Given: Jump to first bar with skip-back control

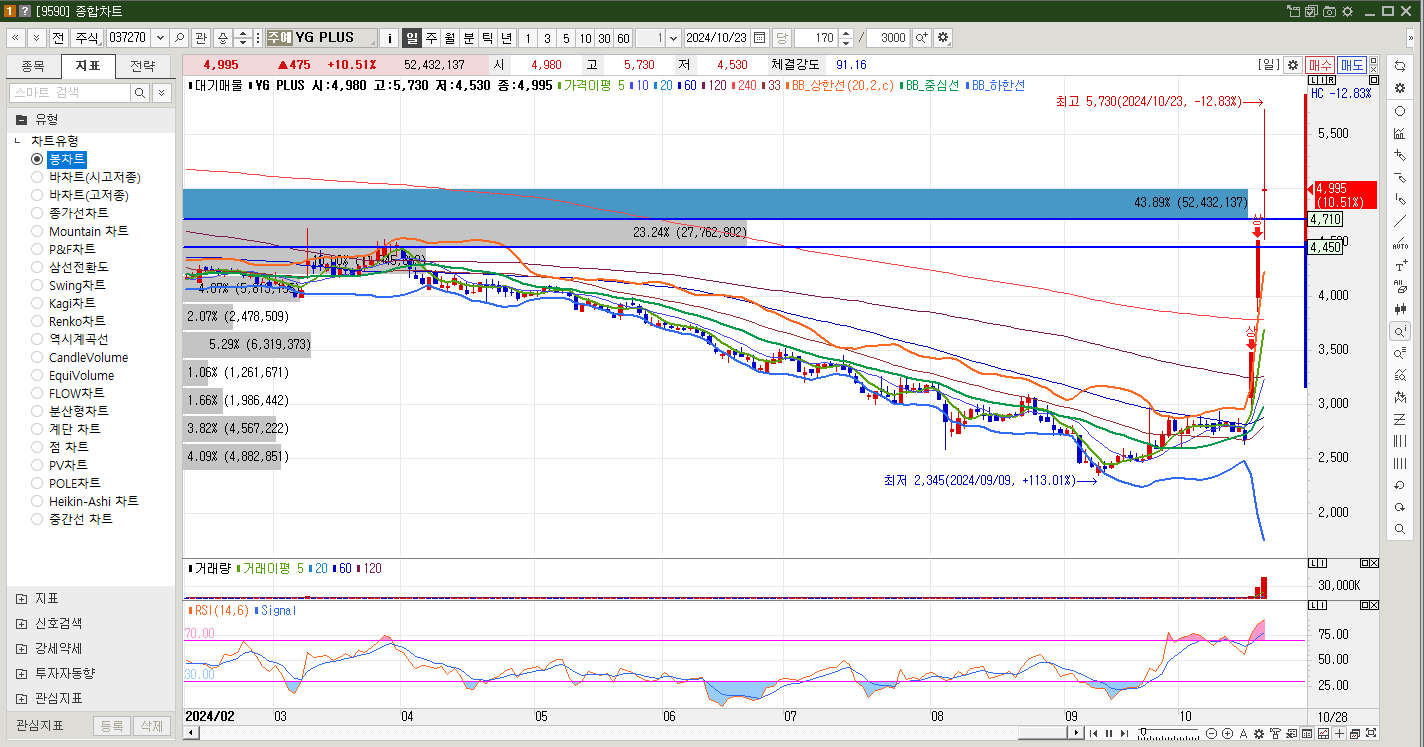Looking at the screenshot, I should tap(1094, 734).
